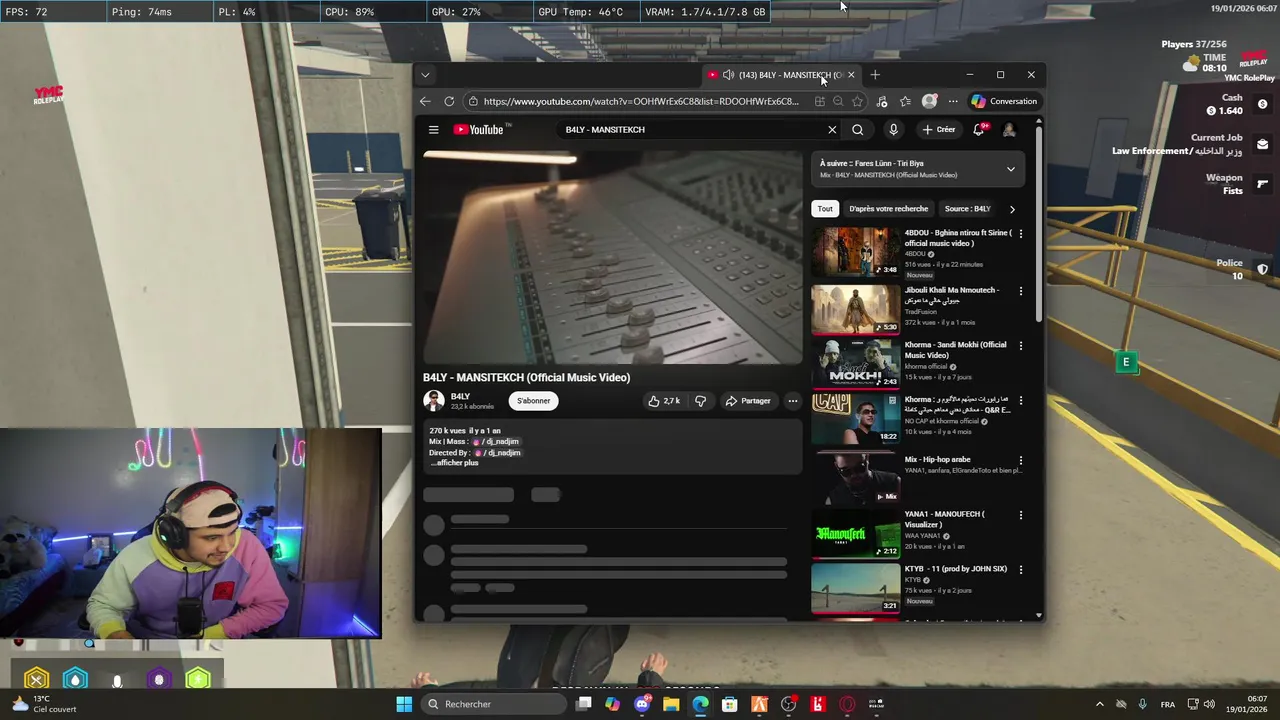The height and width of the screenshot is (720, 1280).
Task: Click the Créer button
Action: [939, 129]
